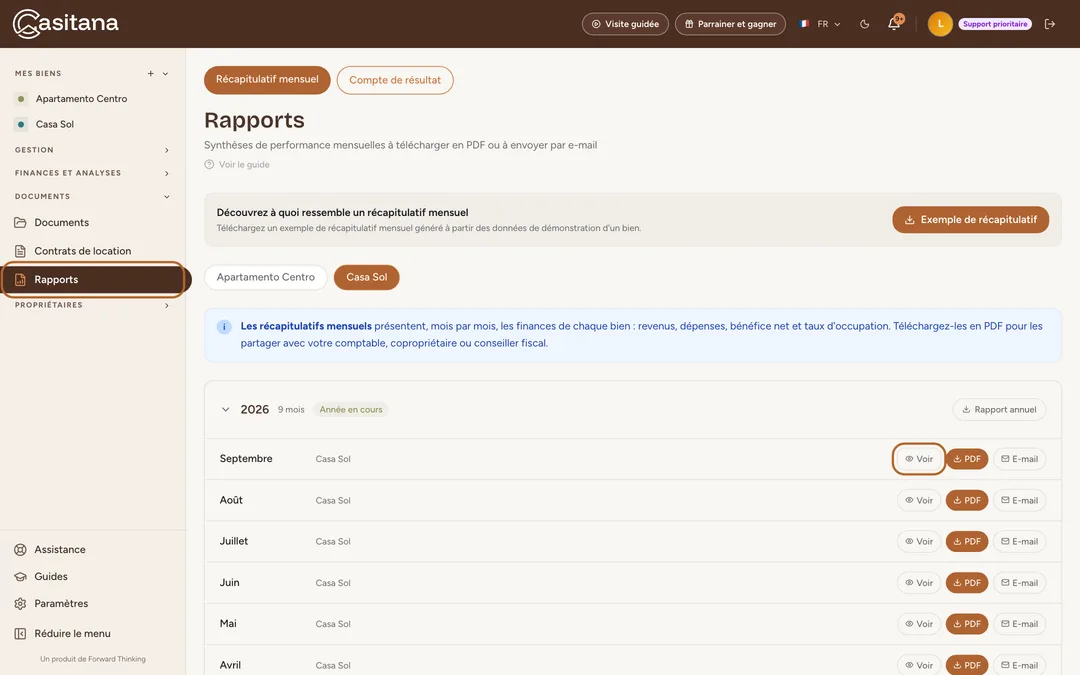1080x675 pixels.
Task: Start the Visite guidée
Action: pyautogui.click(x=625, y=24)
